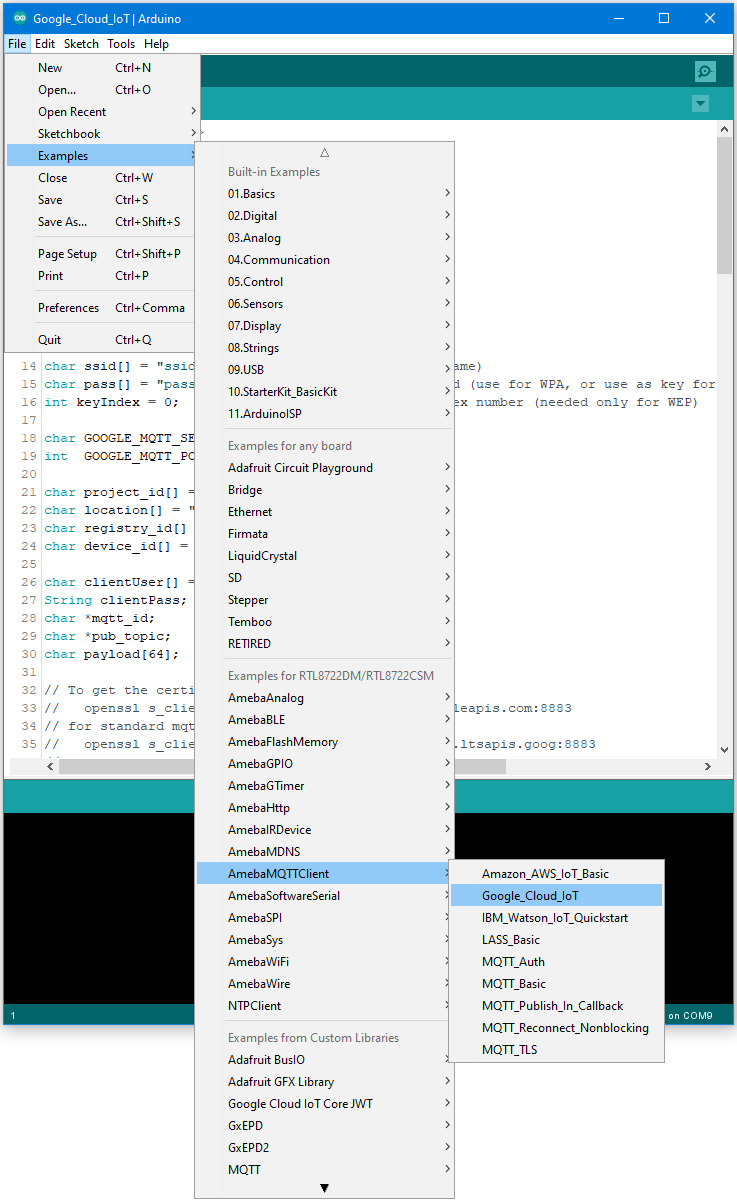Open Amazon_AWS_IoT_Basic example

click(x=556, y=874)
